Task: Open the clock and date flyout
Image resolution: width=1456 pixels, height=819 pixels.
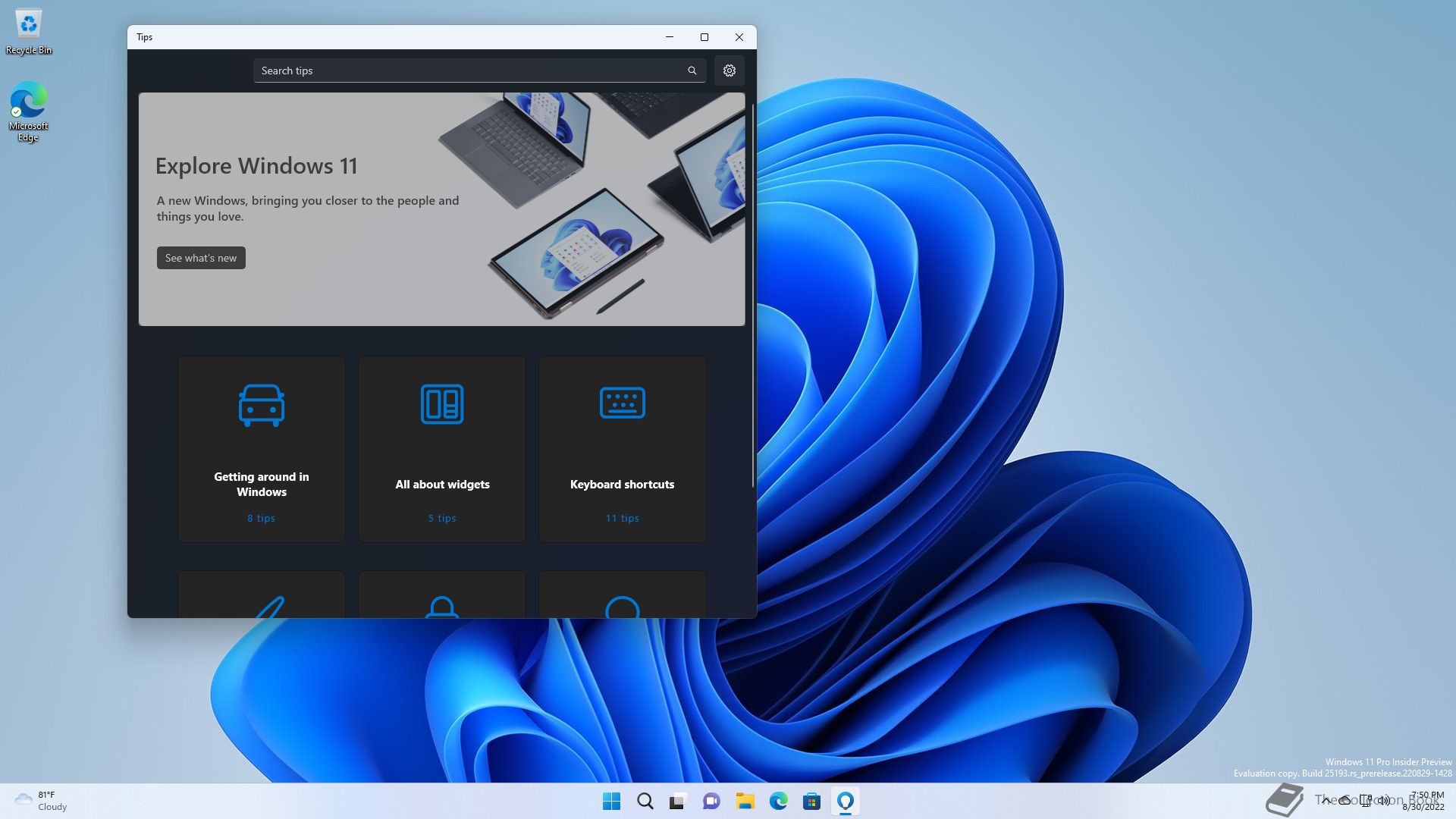Action: point(1423,801)
